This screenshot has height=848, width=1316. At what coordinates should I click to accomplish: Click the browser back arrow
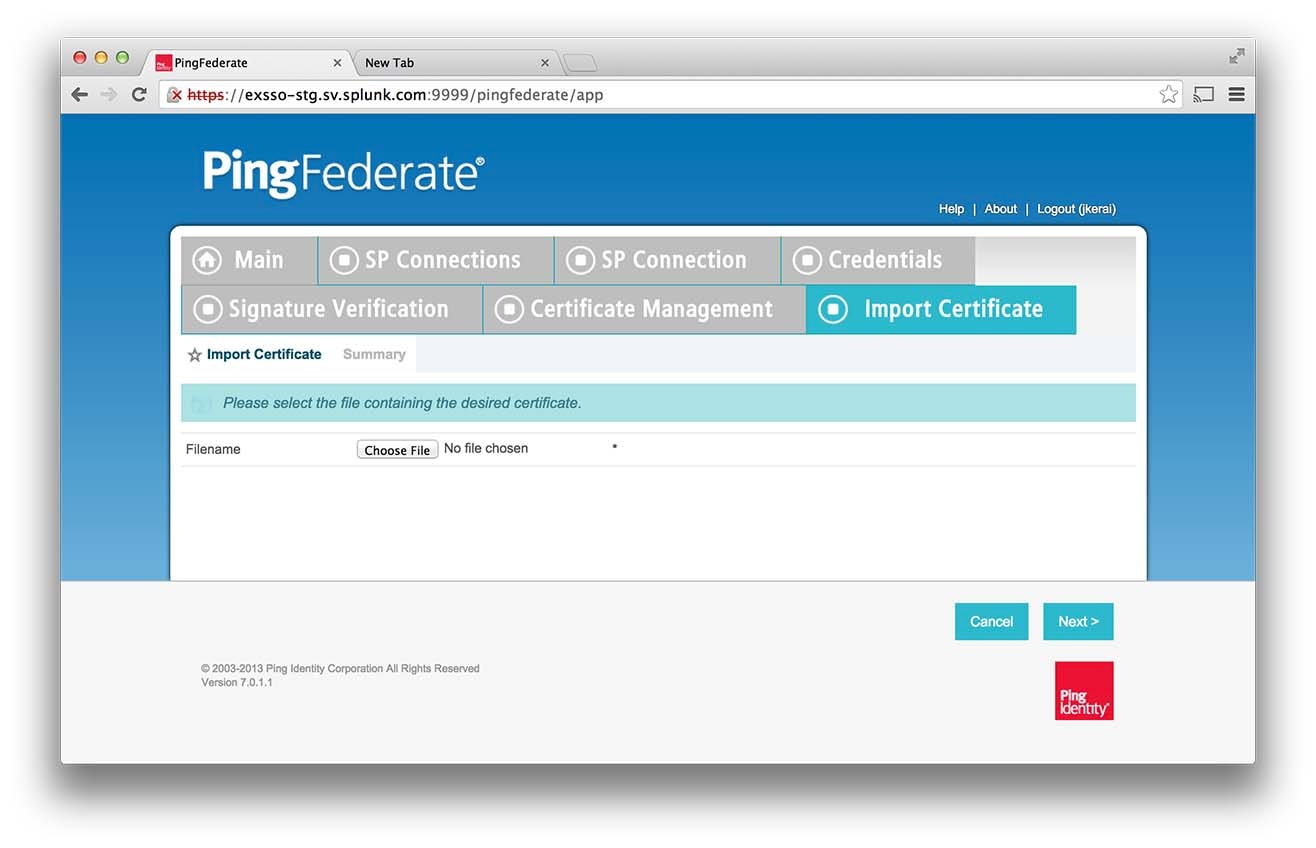80,94
